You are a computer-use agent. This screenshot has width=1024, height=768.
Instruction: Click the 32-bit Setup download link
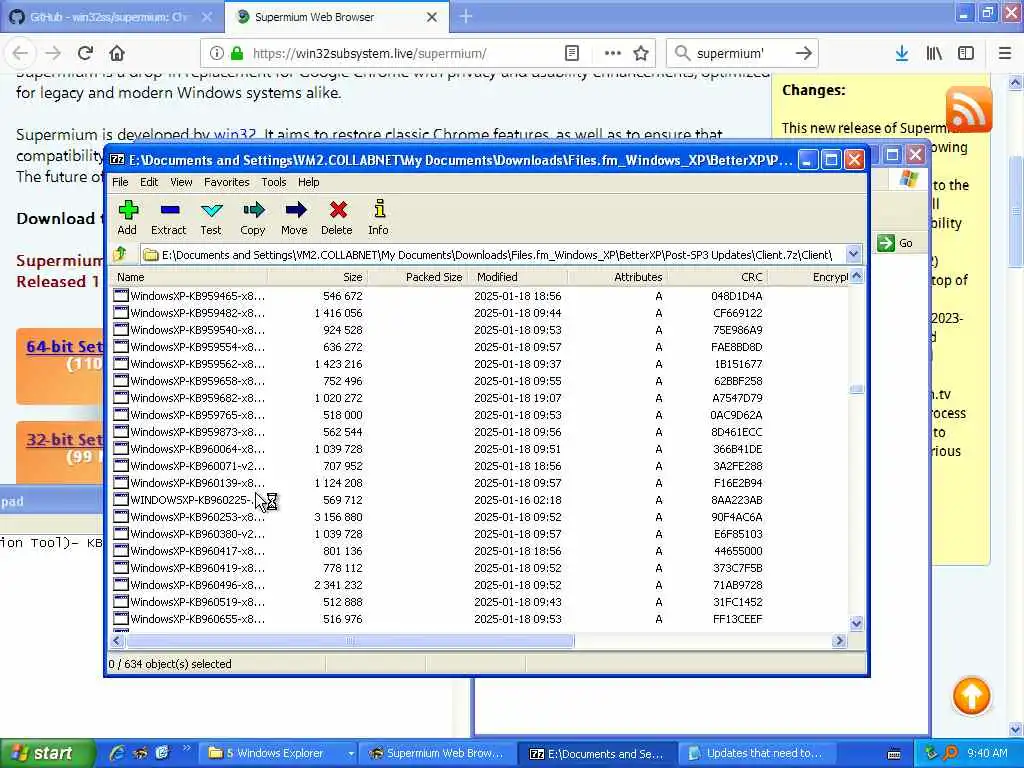point(65,439)
